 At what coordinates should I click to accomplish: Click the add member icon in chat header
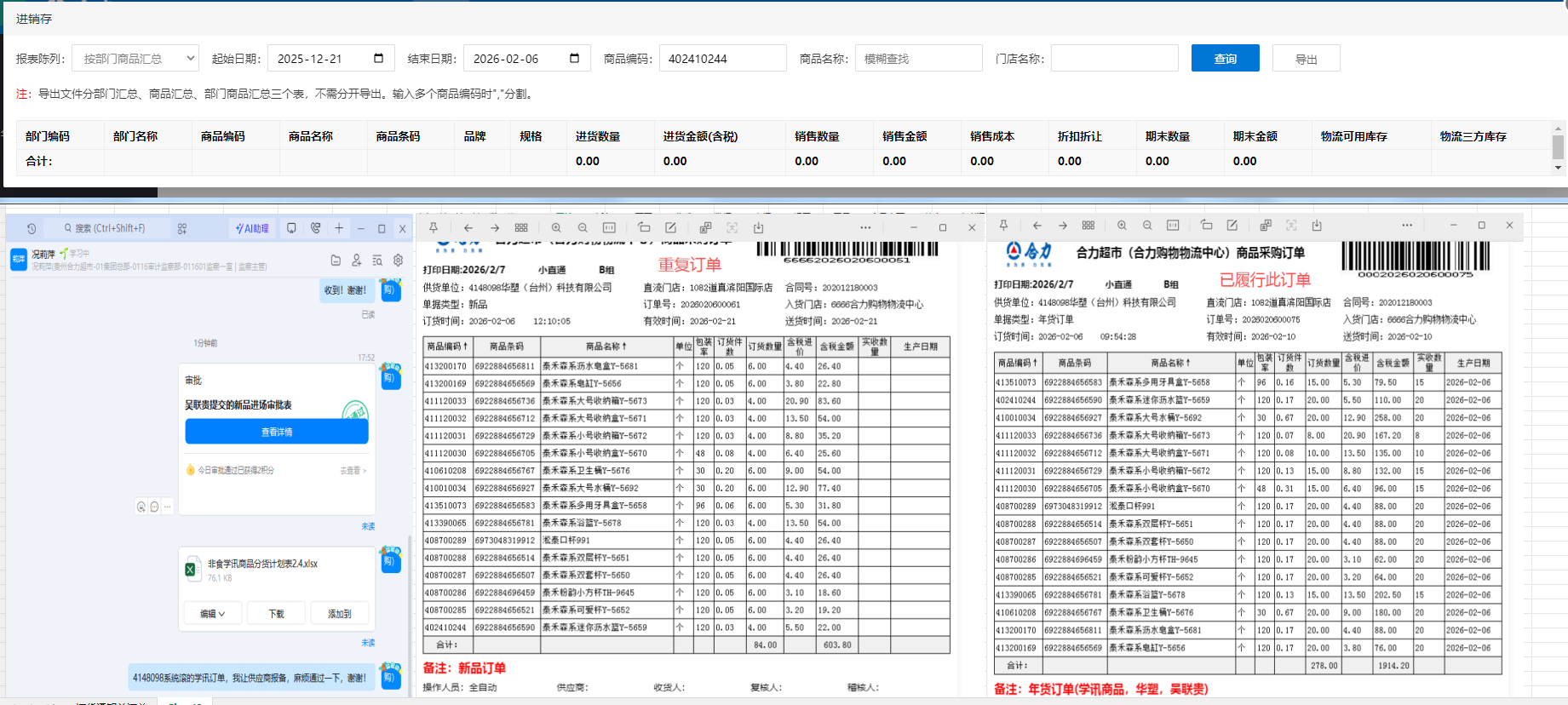point(356,261)
